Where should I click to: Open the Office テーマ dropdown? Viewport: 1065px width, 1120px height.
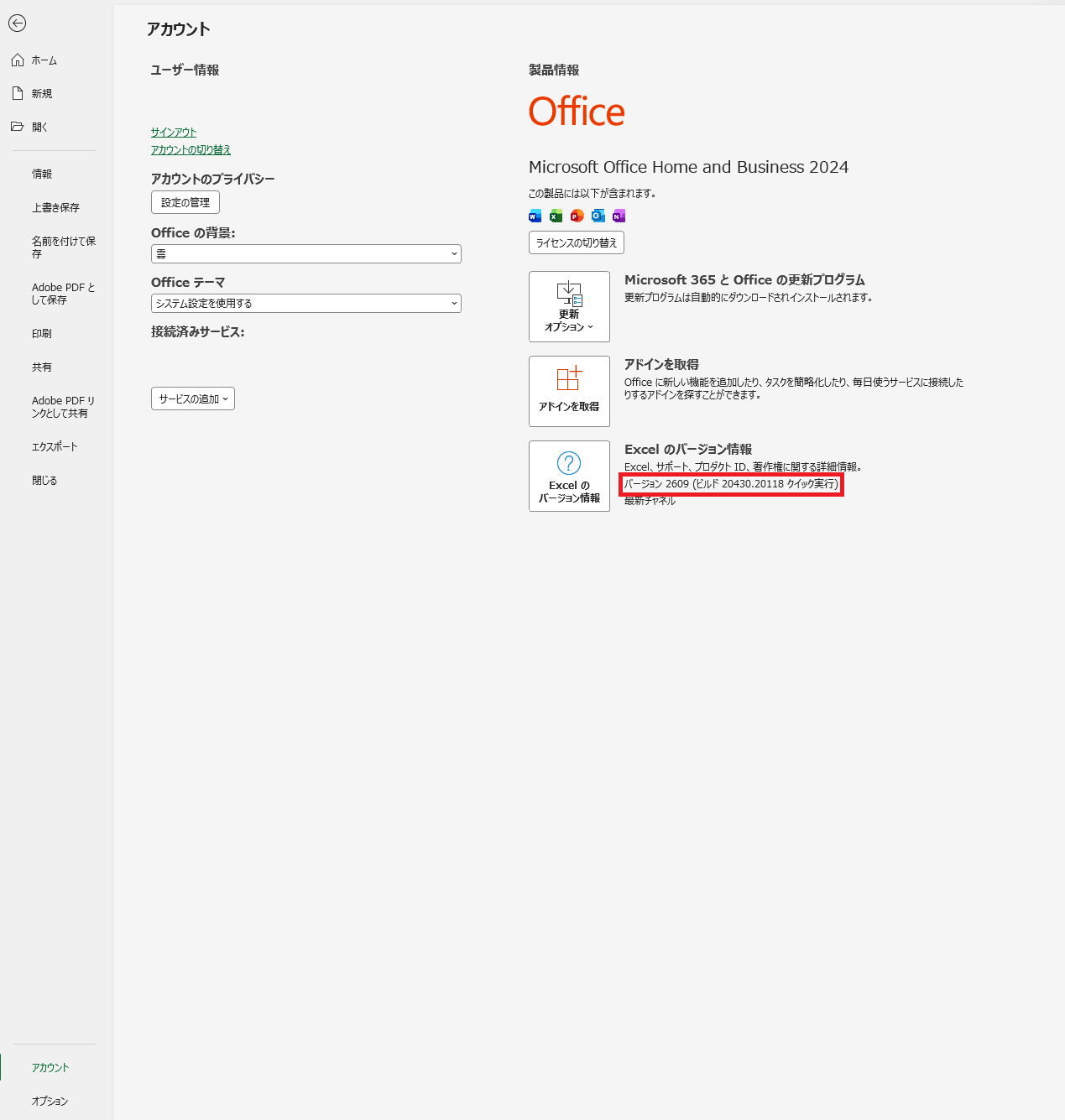point(306,303)
